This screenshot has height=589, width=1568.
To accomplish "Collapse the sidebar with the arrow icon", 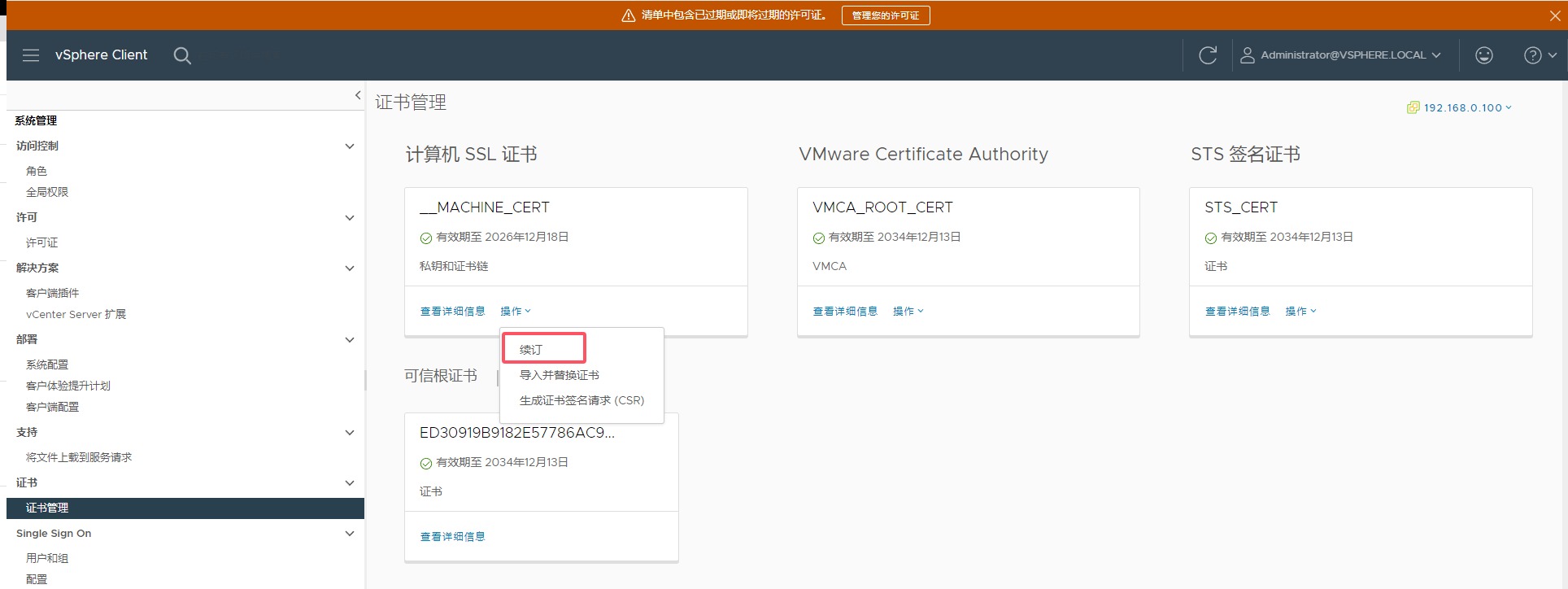I will pos(357,95).
